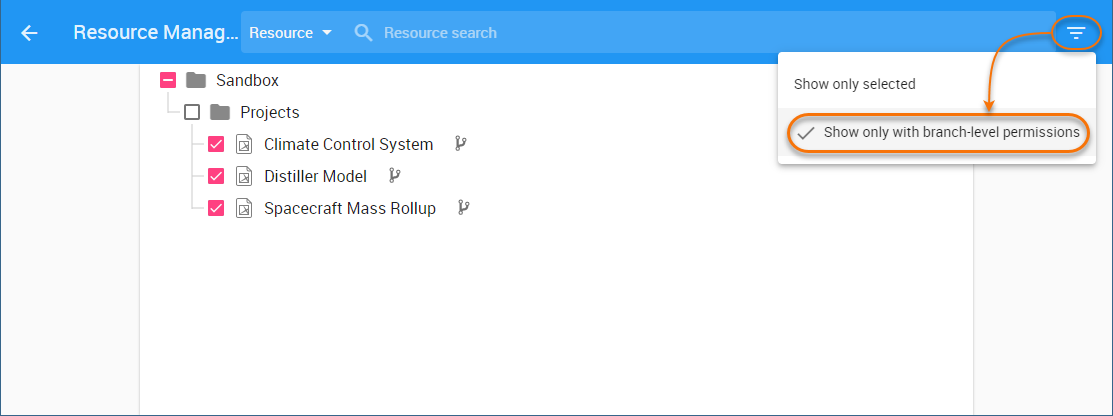Click branch icon beside Distiller Model

394,176
